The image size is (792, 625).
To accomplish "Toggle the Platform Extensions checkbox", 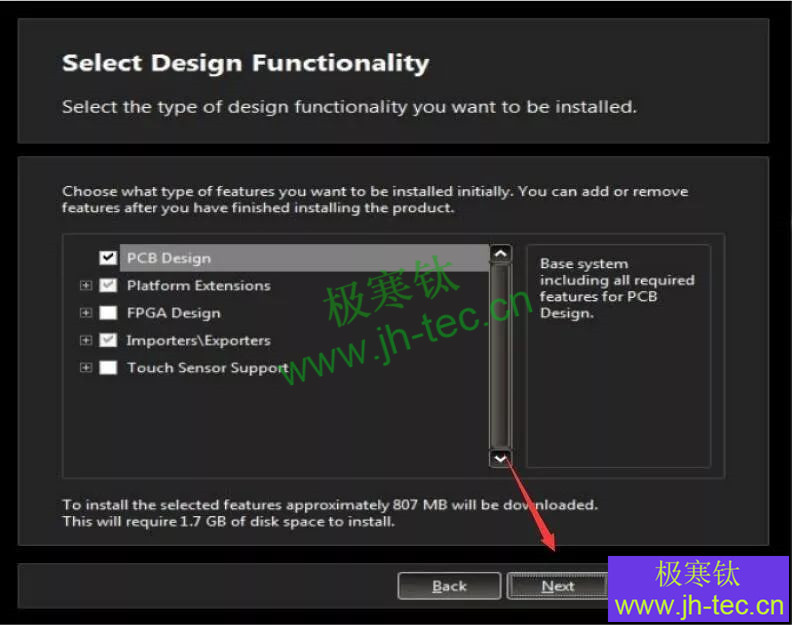I will coord(108,285).
